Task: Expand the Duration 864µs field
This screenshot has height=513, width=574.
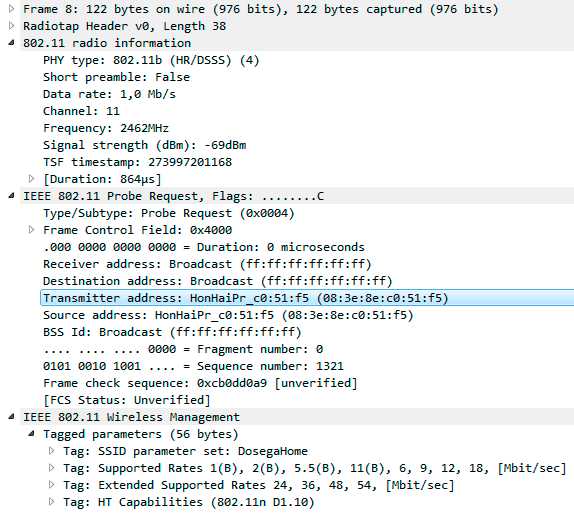Action: pos(31,179)
